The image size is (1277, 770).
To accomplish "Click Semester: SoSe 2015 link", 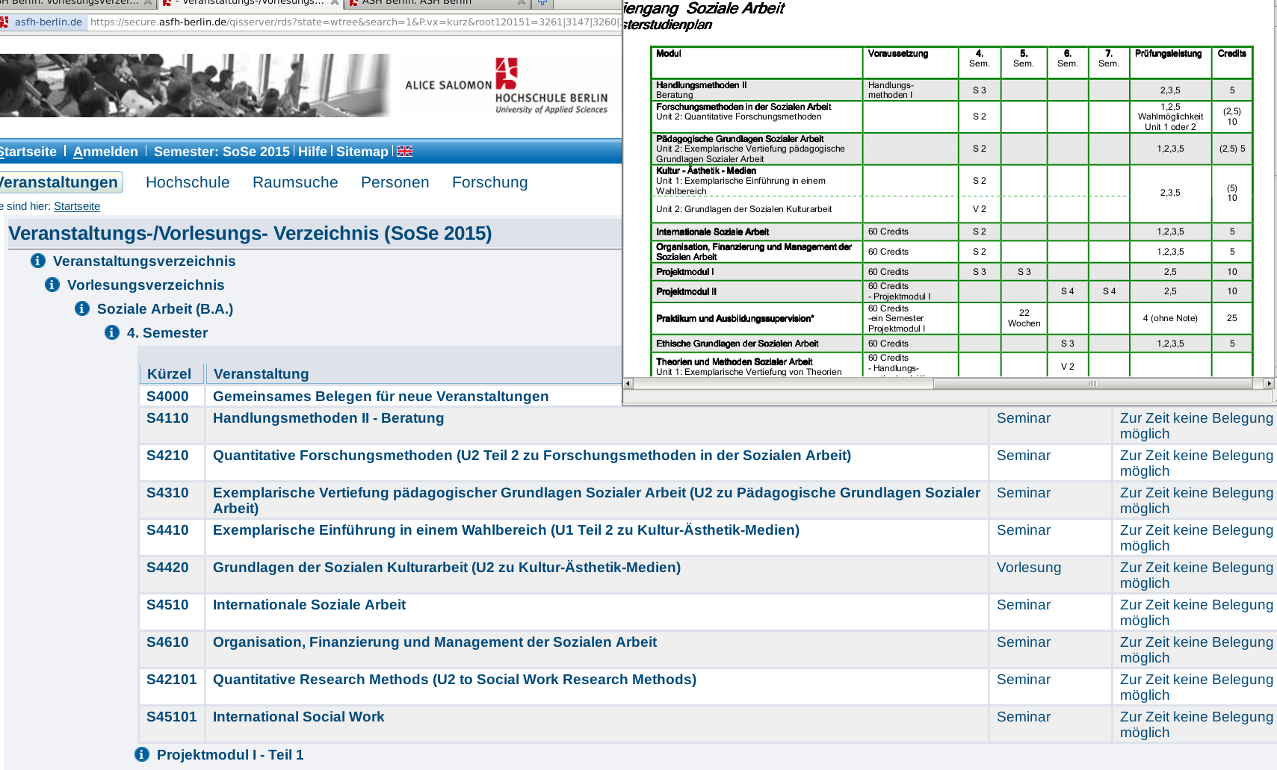I will [x=221, y=152].
